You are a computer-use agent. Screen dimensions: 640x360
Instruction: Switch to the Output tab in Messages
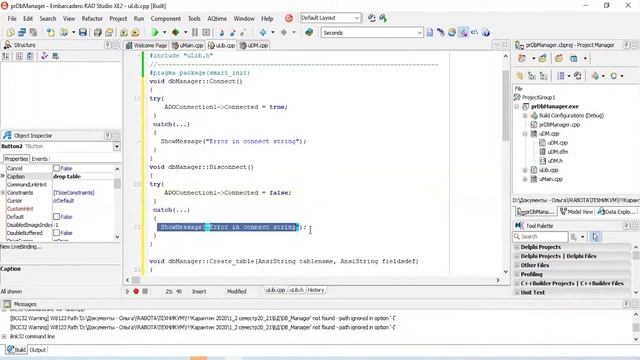click(x=38, y=350)
